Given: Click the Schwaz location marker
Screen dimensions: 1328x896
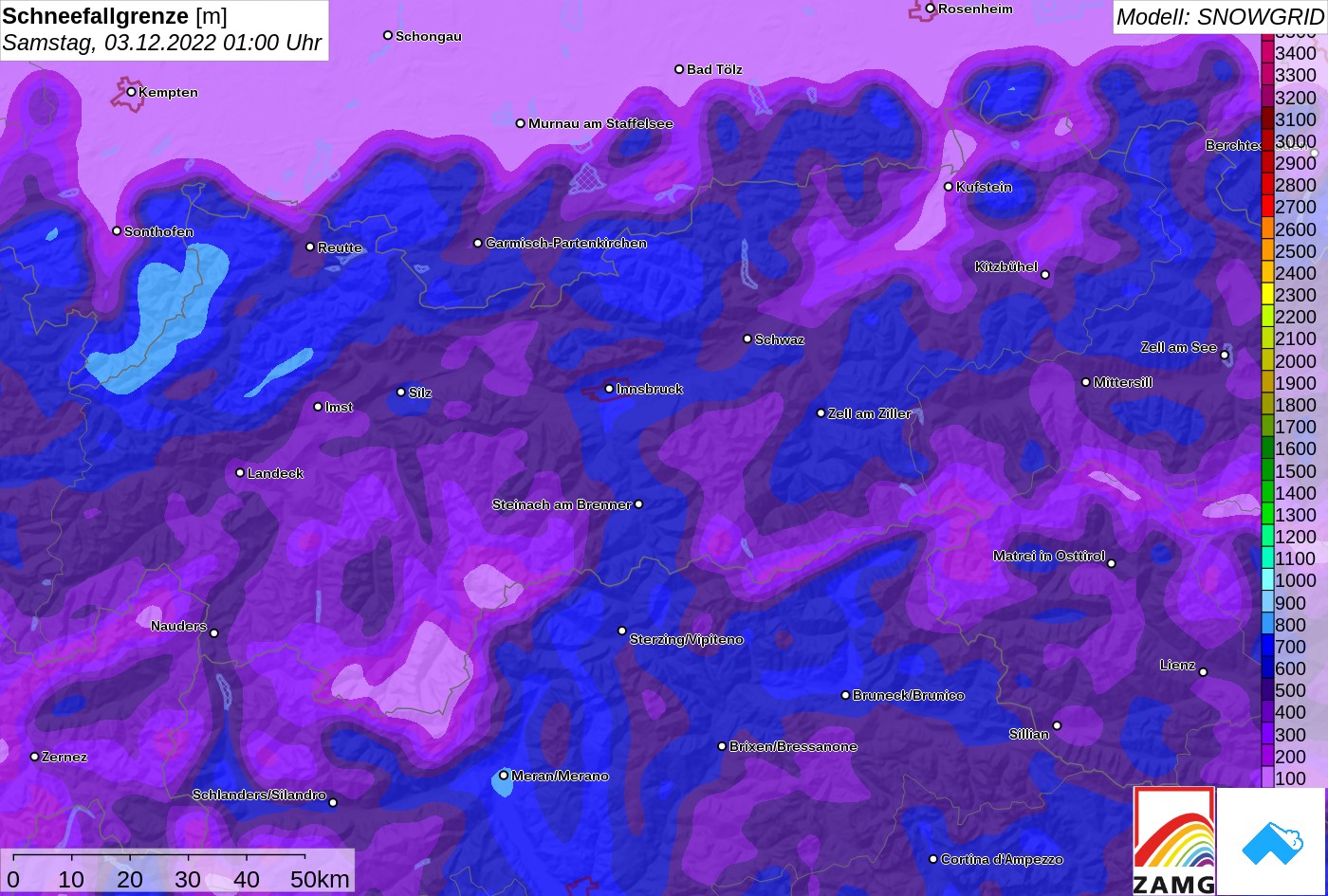Looking at the screenshot, I should (747, 338).
